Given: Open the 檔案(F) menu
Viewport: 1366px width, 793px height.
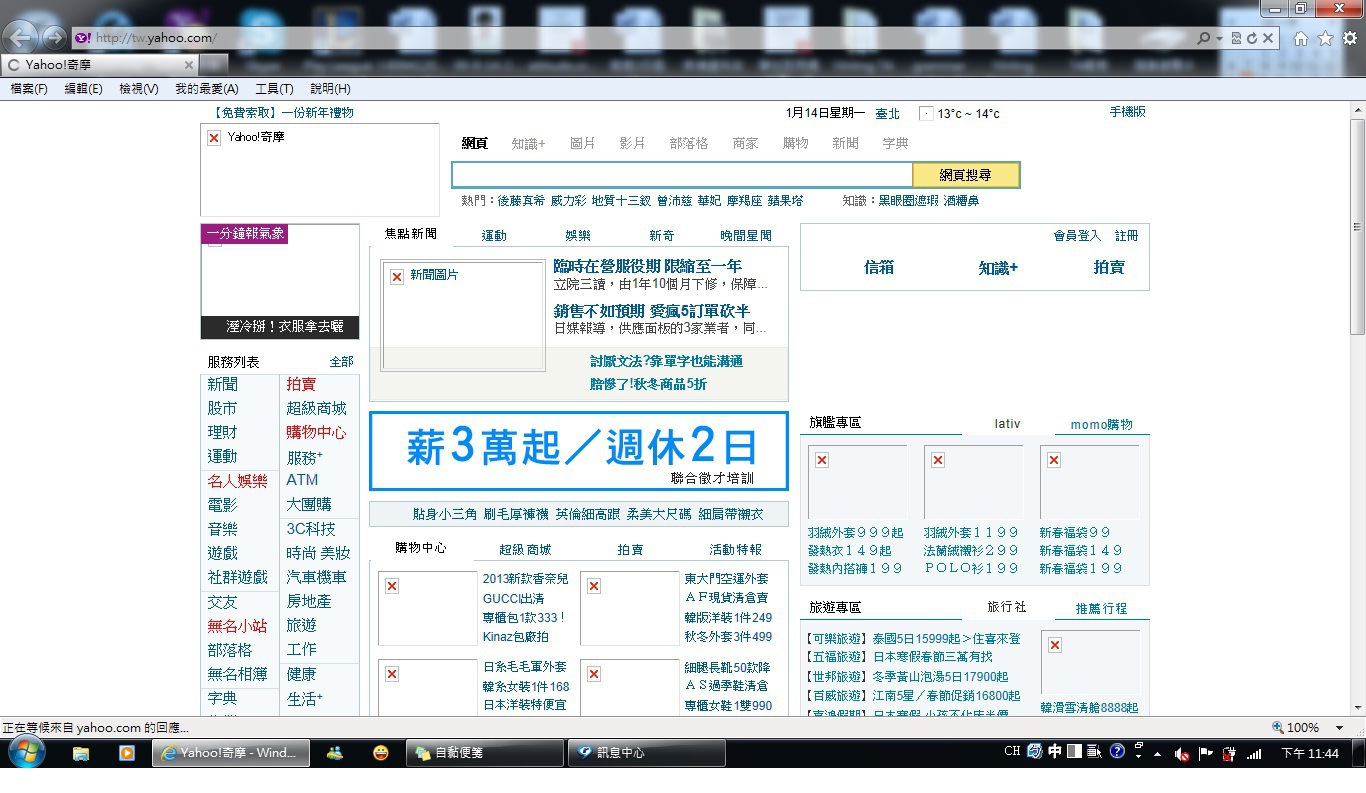Looking at the screenshot, I should [x=29, y=89].
